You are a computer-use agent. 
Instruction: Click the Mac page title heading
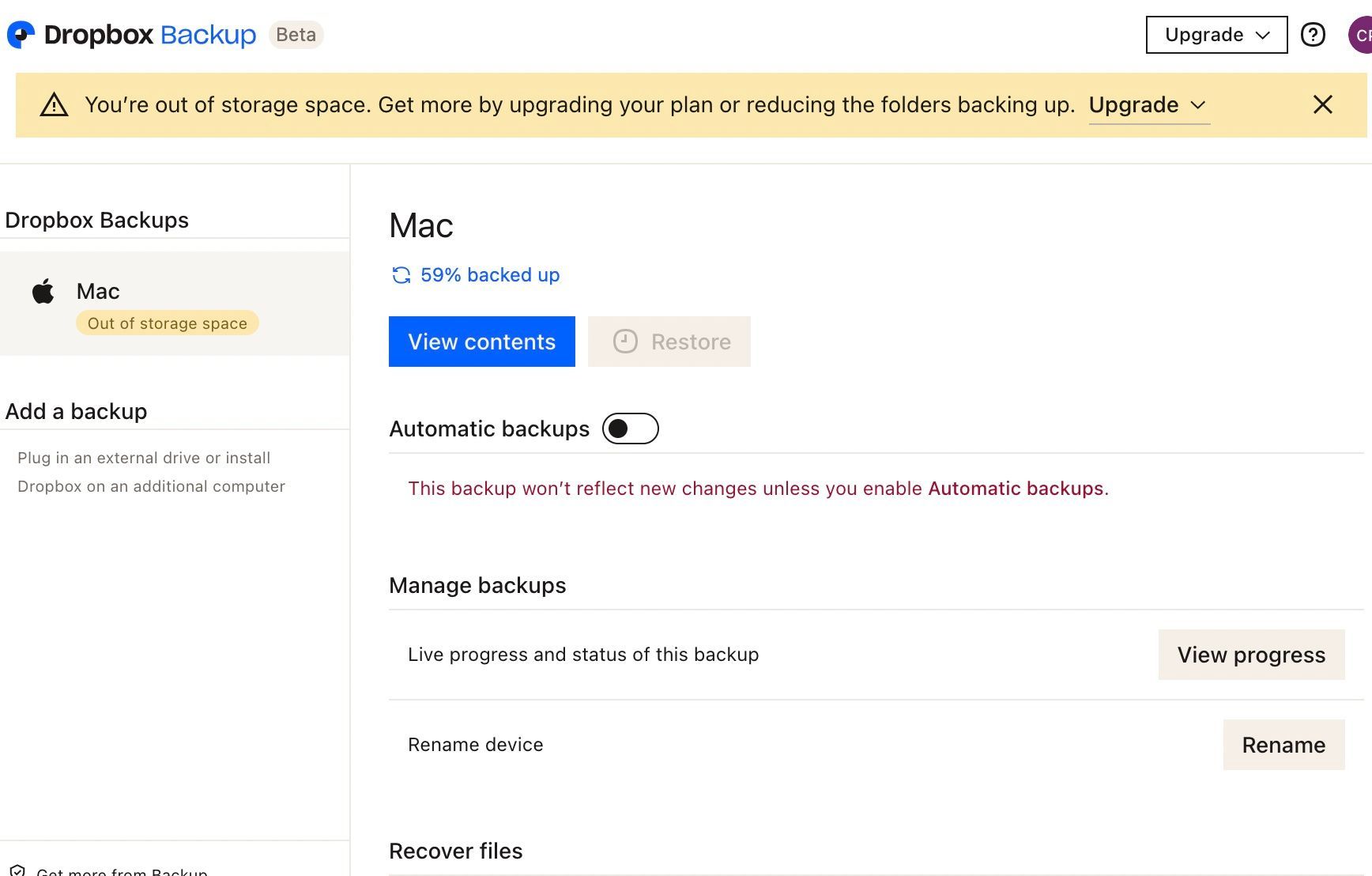point(421,226)
